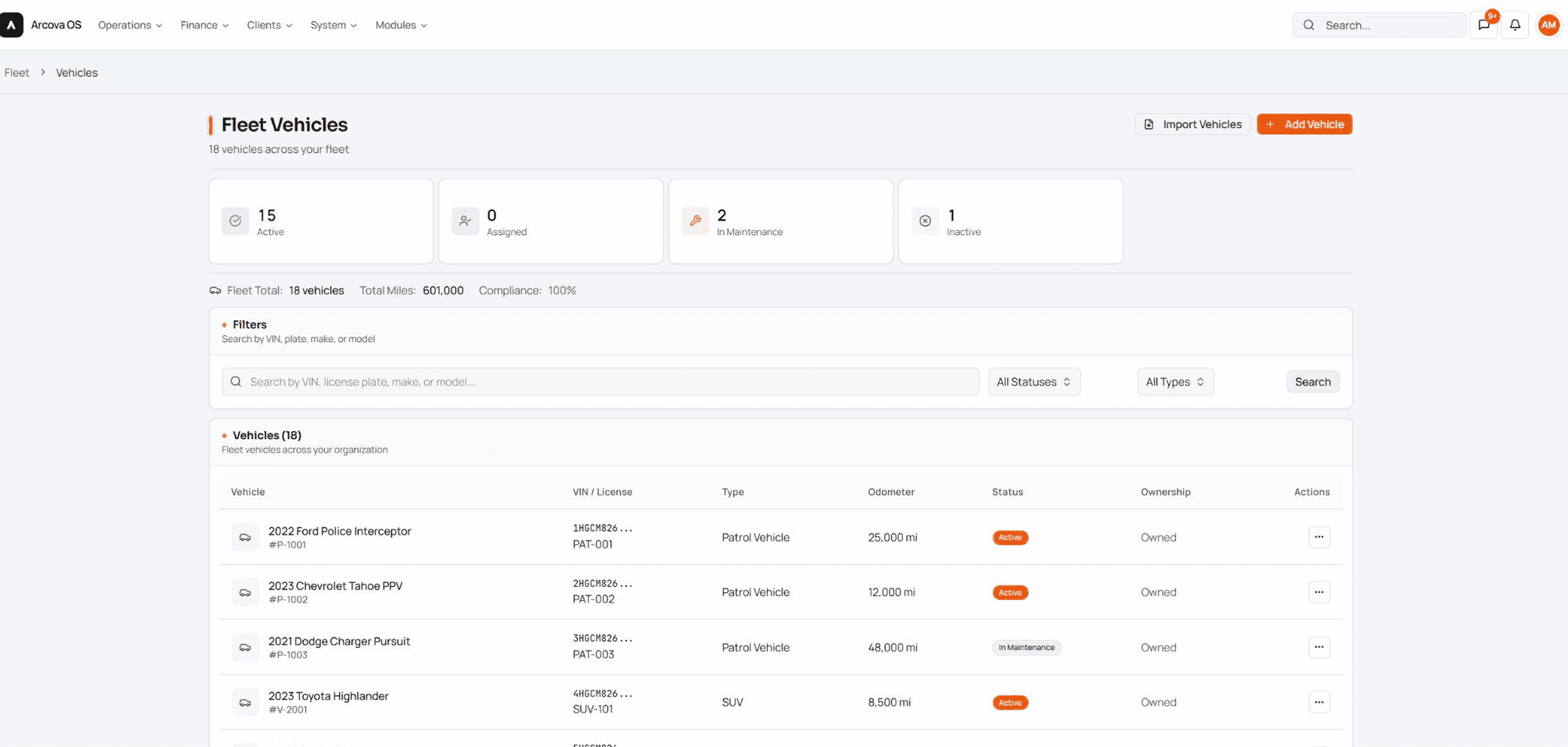
Task: Click the 601,000 Total Miles value
Action: (x=443, y=291)
